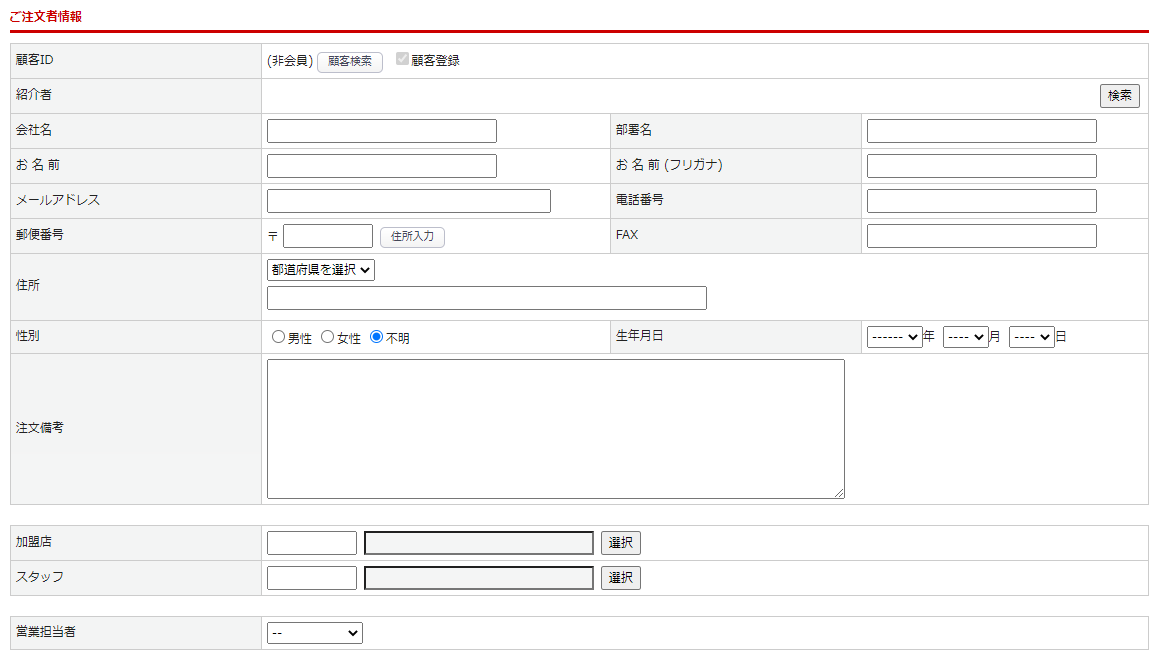Expand the birth day dropdown

pos(1031,338)
